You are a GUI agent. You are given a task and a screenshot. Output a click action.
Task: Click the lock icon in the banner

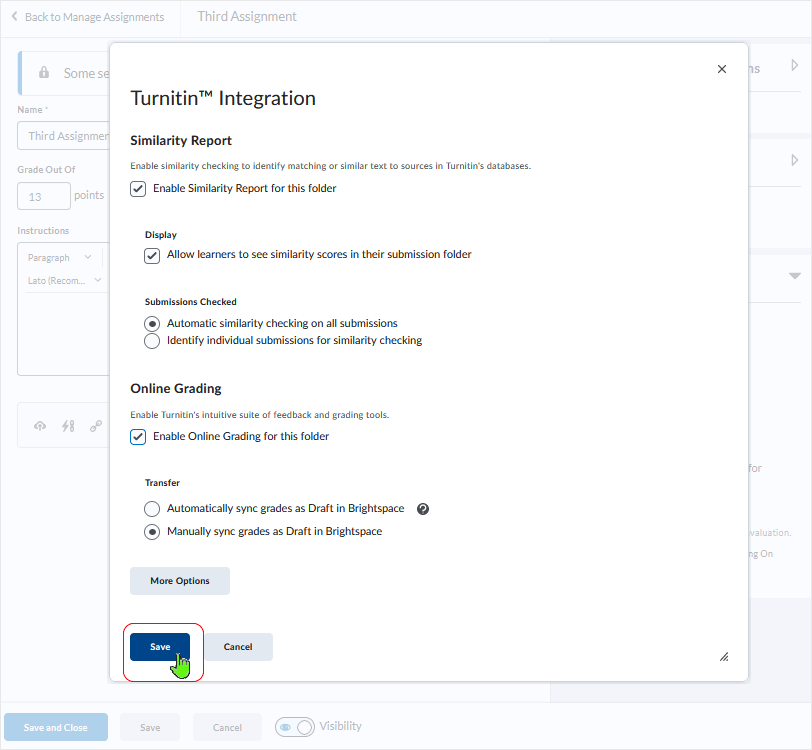(x=44, y=73)
